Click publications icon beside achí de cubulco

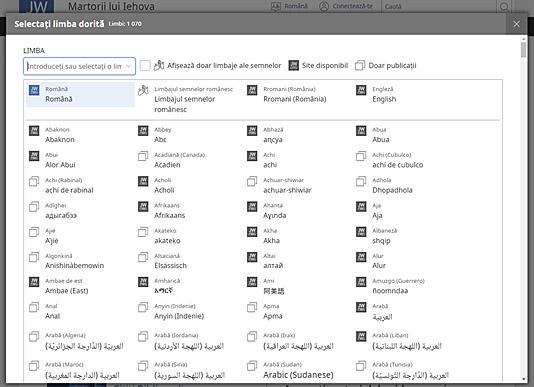tap(361, 156)
